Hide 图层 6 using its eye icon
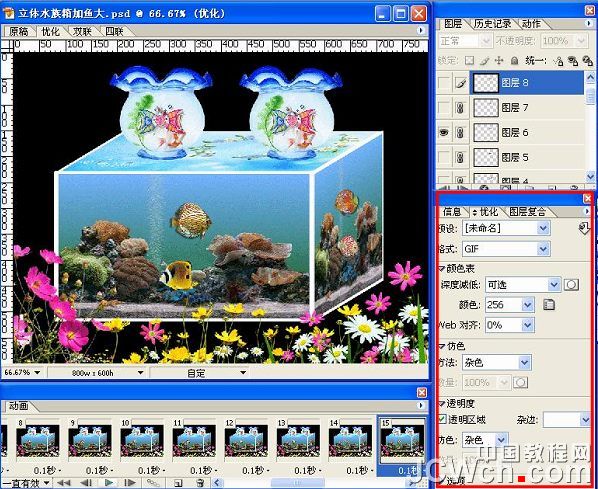This screenshot has height=489, width=598. 444,132
